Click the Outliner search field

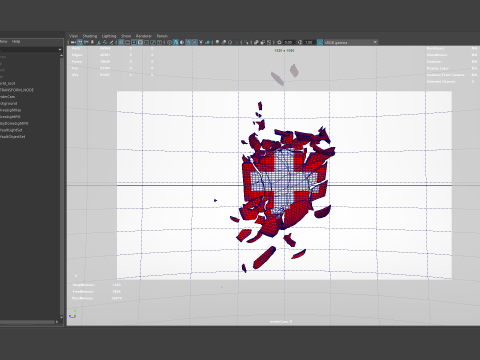(x=29, y=50)
